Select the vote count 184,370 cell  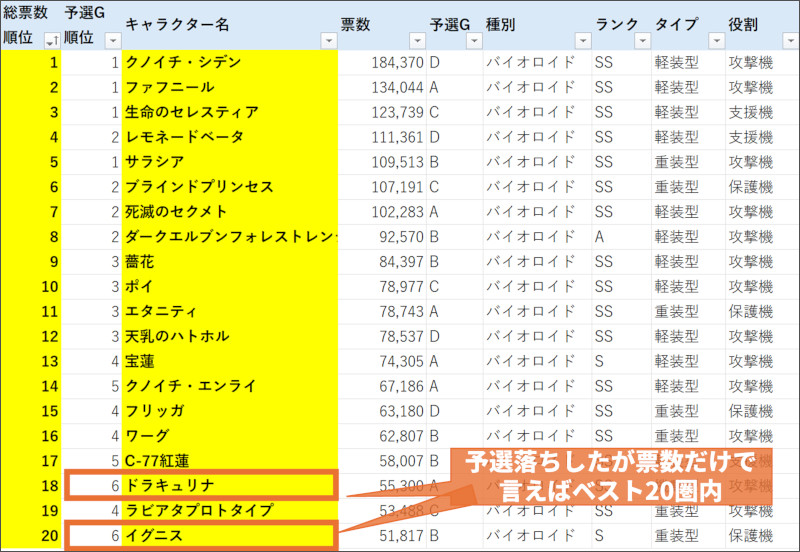tap(383, 62)
